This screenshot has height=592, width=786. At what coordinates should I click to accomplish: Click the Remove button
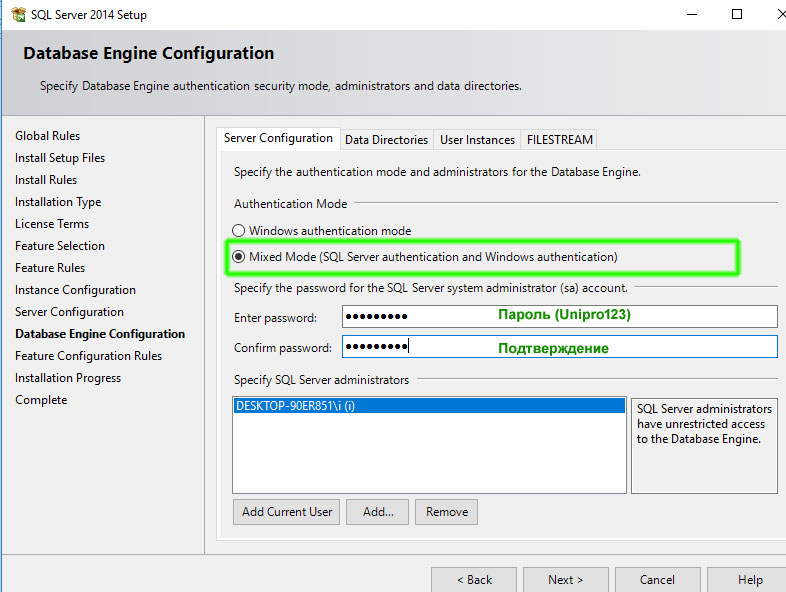446,512
